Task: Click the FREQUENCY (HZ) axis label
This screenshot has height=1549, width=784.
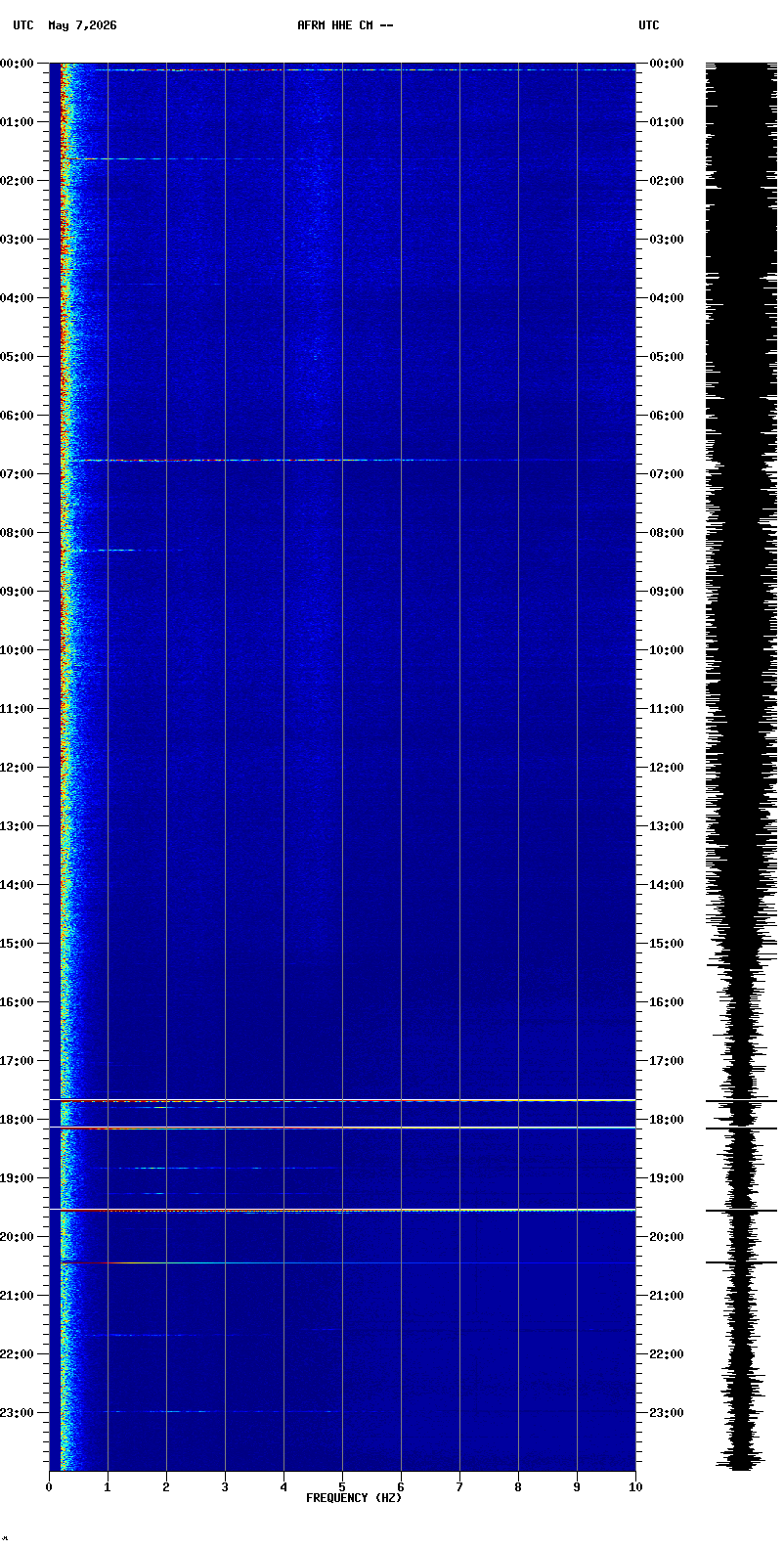Action: pyautogui.click(x=354, y=1498)
